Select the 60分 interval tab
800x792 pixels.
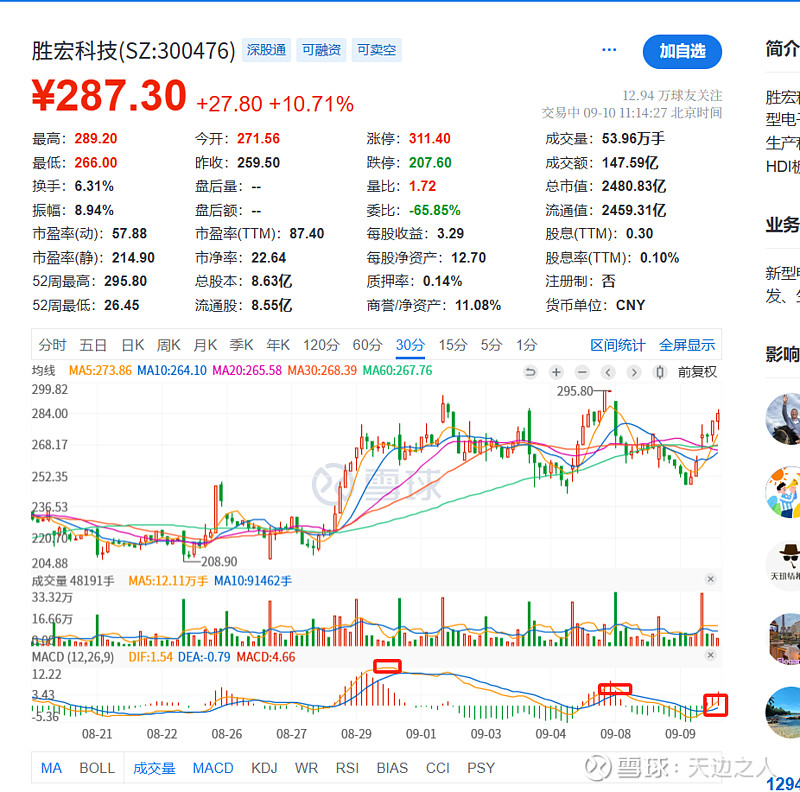[x=367, y=345]
